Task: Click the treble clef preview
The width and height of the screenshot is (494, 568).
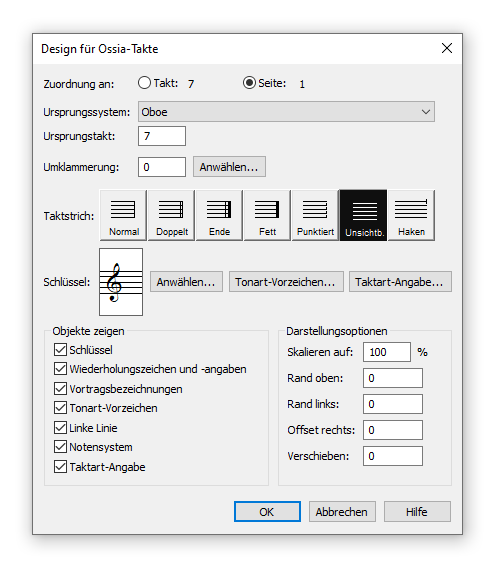Action: pos(121,282)
